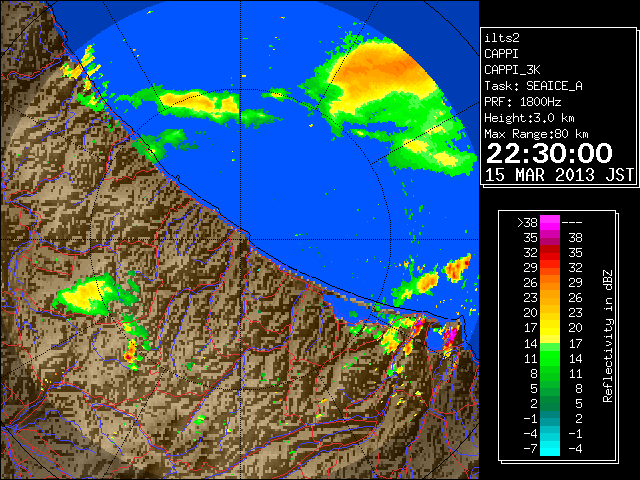The image size is (640, 480).
Task: Pick the cyan swatch beside '-7'
Action: pyautogui.click(x=550, y=448)
